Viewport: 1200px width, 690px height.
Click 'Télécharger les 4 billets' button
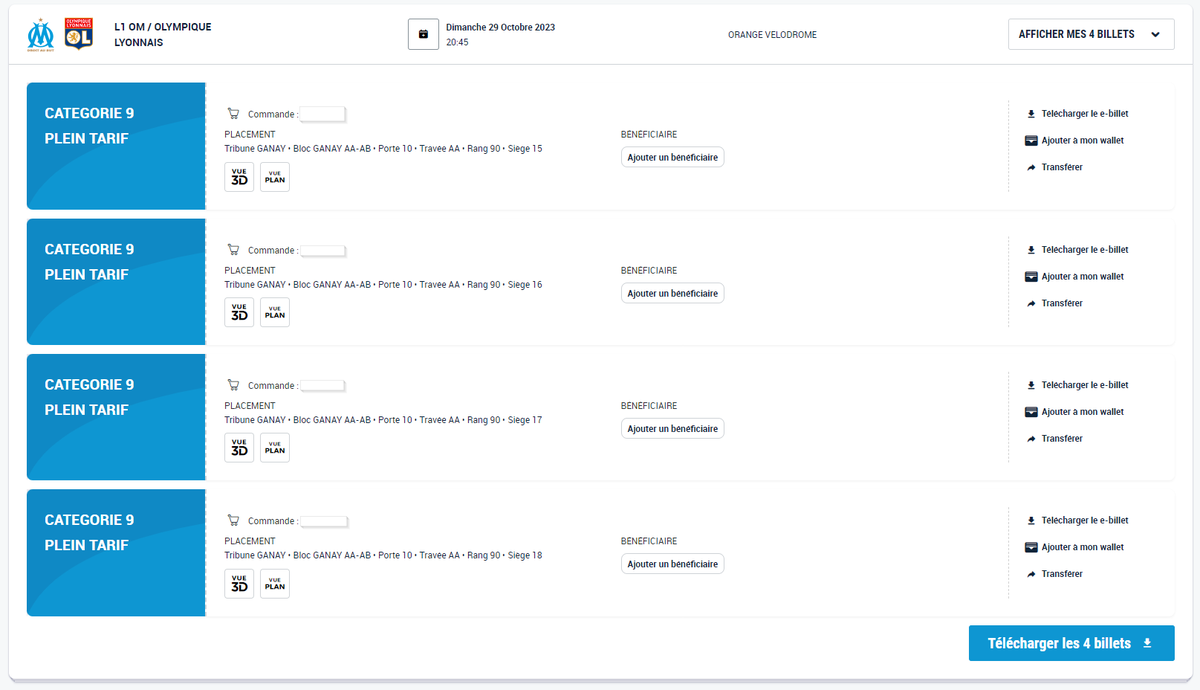[1071, 643]
